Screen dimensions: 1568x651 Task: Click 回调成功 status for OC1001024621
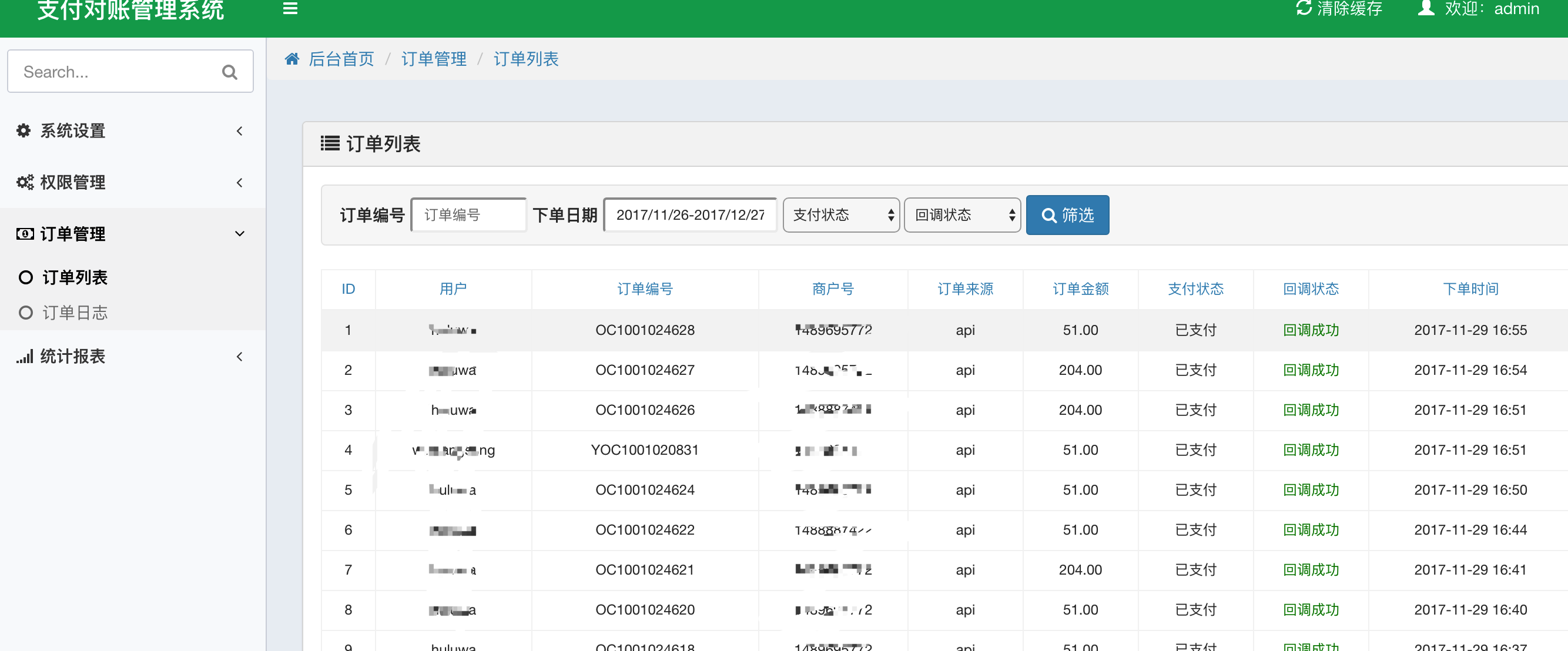[1311, 570]
